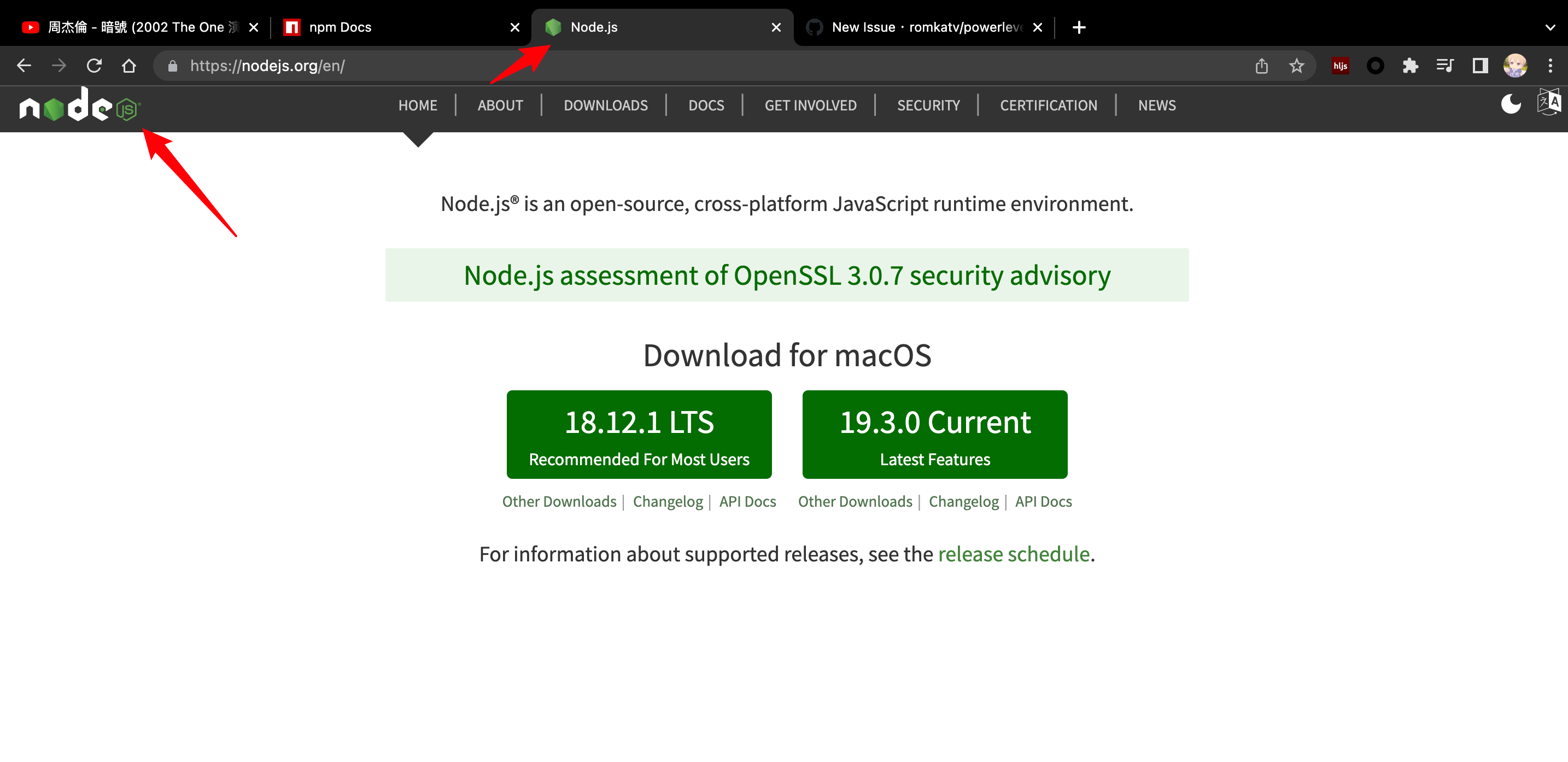Open Changelog link under 18.12.1 LTS
The height and width of the screenshot is (762, 1568).
point(668,501)
